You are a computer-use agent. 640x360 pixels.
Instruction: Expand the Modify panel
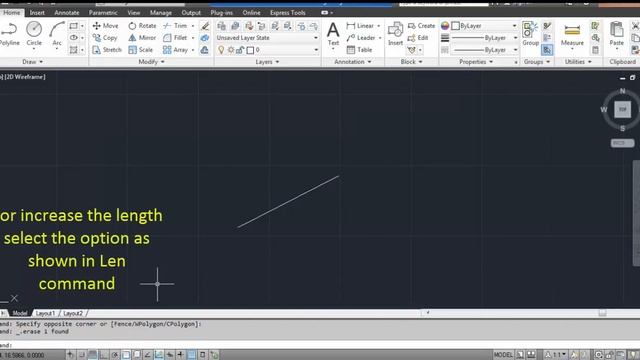tap(151, 62)
